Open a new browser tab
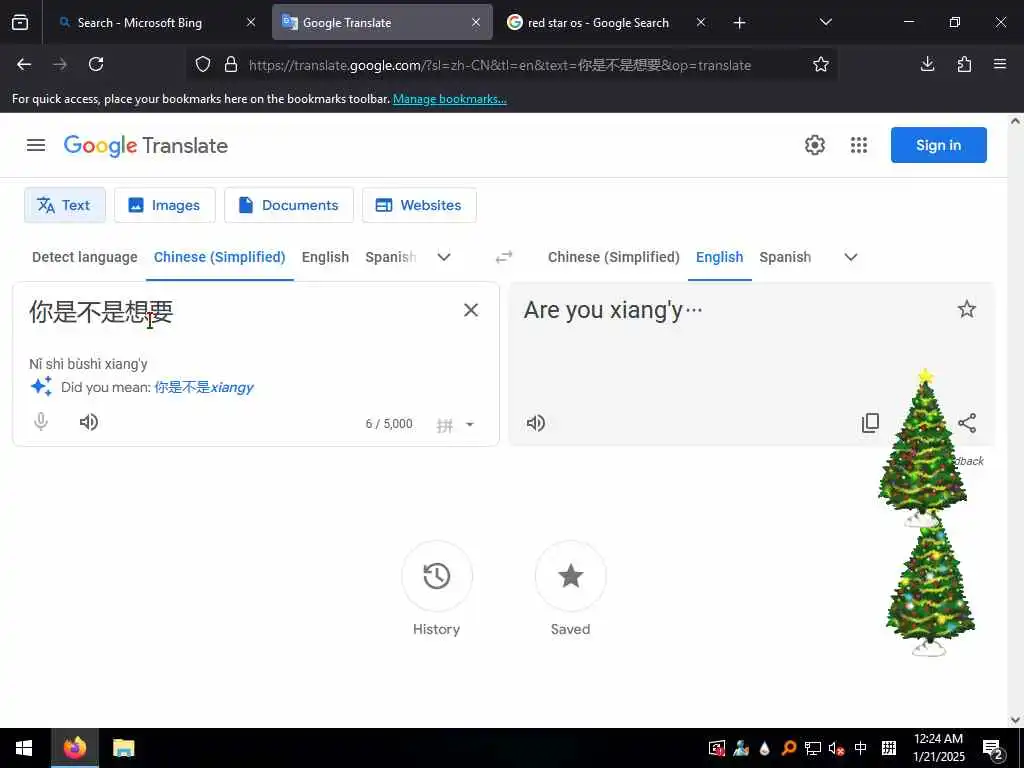The height and width of the screenshot is (768, 1024). pos(739,23)
